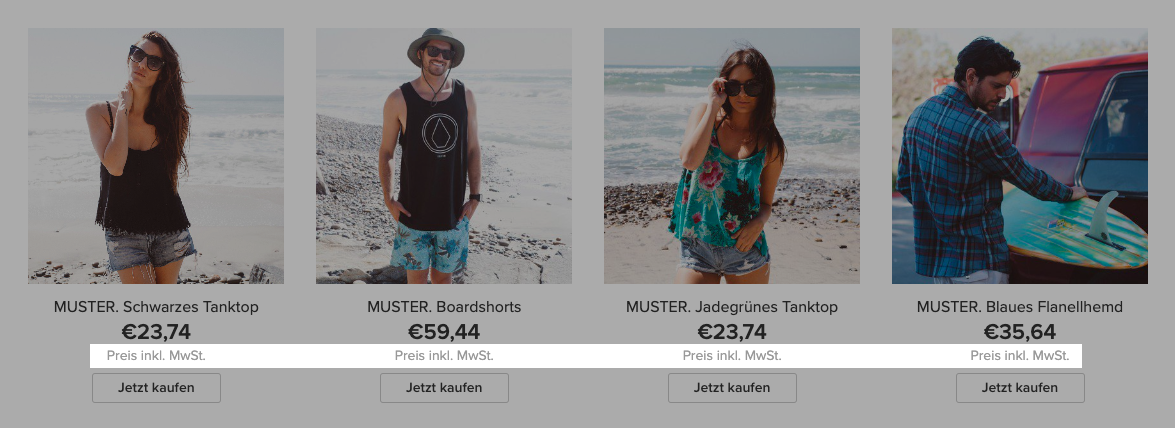
Task: Click Preis inkl. MwSt. under Blaues Flanellhemd
Action: coord(1019,355)
